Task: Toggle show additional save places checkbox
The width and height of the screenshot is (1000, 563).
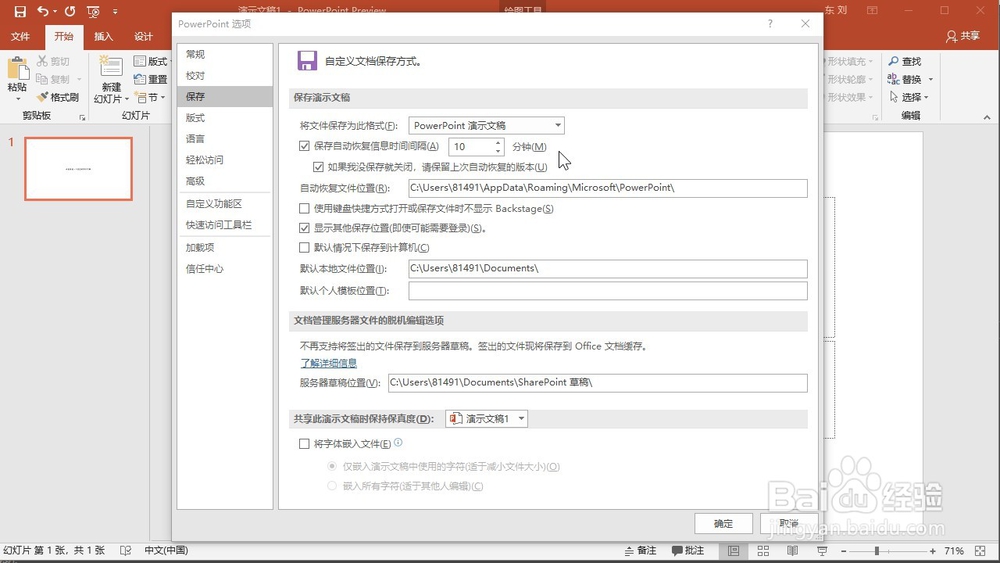Action: (x=304, y=228)
